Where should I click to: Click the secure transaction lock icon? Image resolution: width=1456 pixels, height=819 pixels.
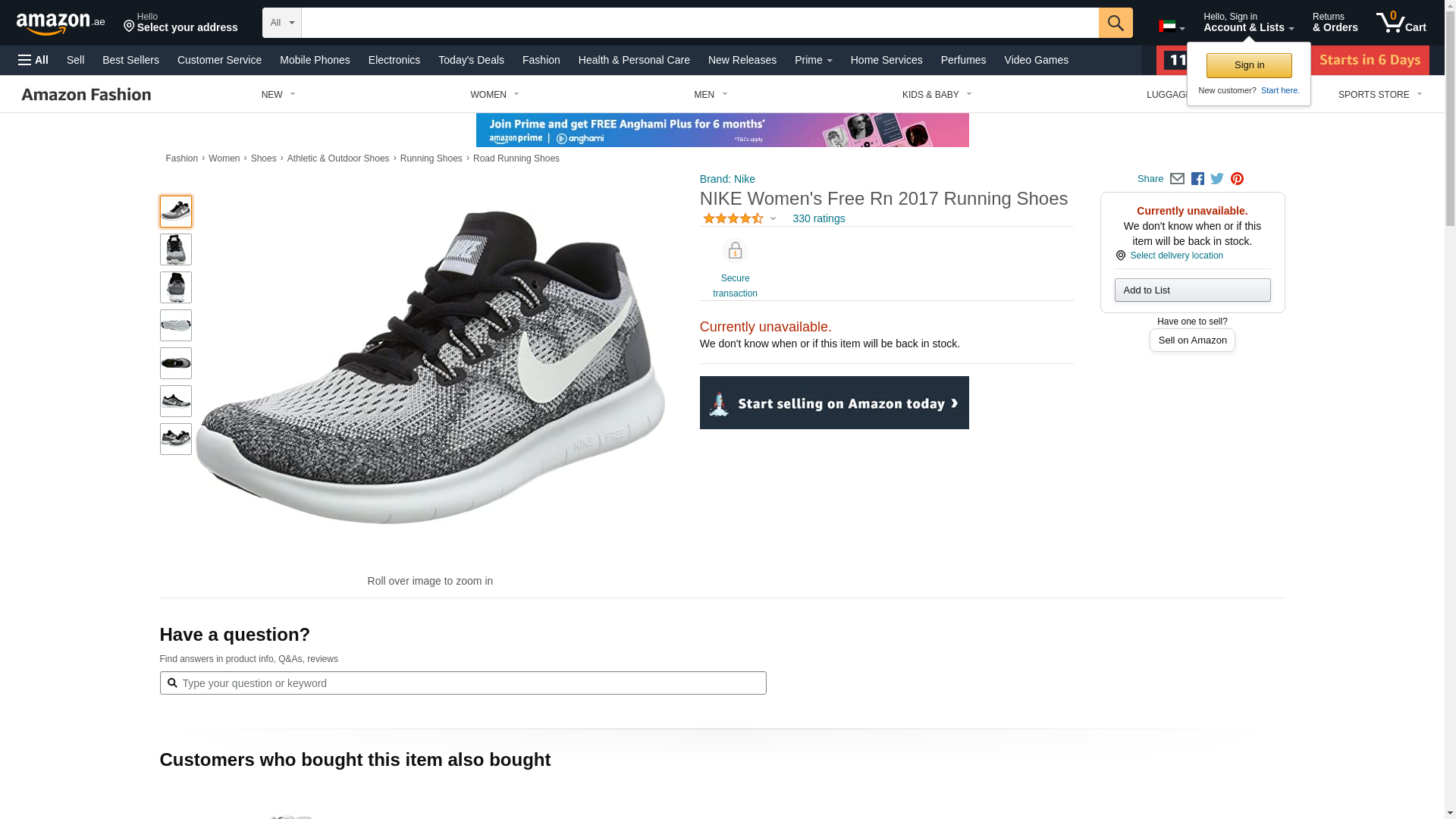(735, 251)
